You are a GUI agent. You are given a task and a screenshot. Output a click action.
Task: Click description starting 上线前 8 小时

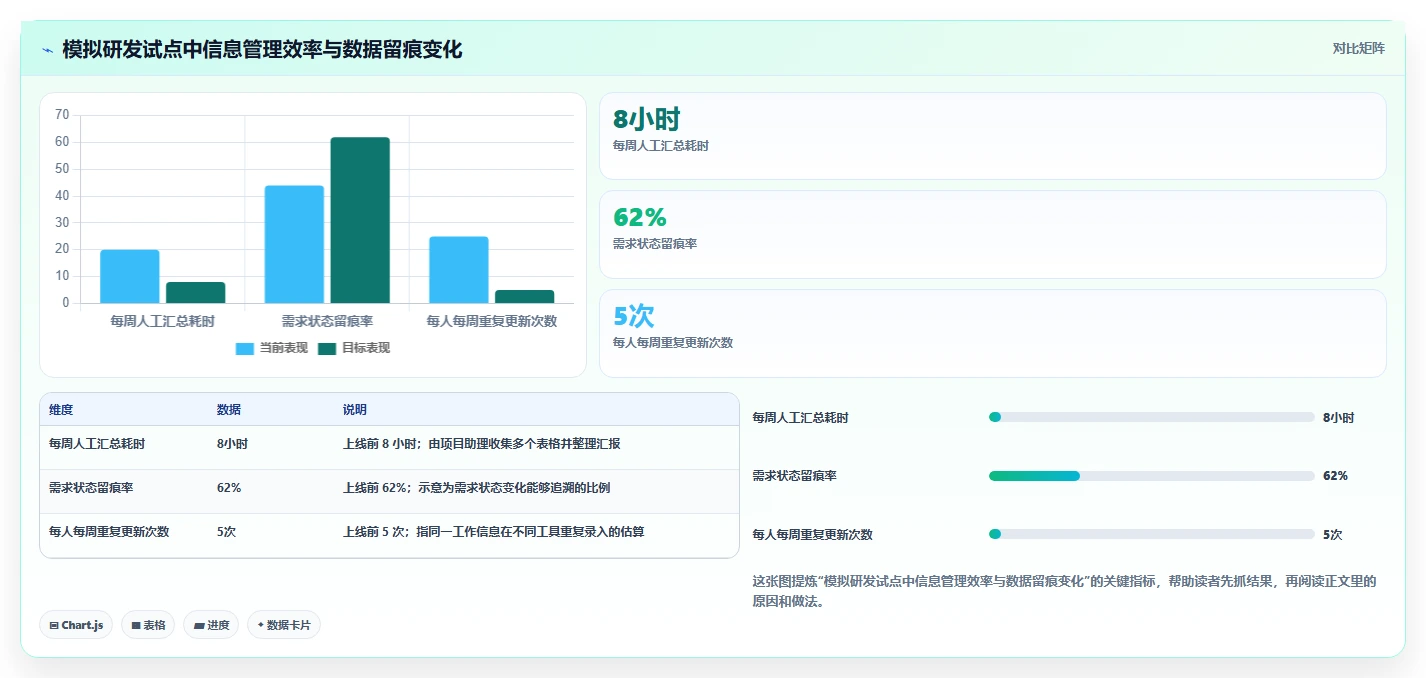coord(481,443)
